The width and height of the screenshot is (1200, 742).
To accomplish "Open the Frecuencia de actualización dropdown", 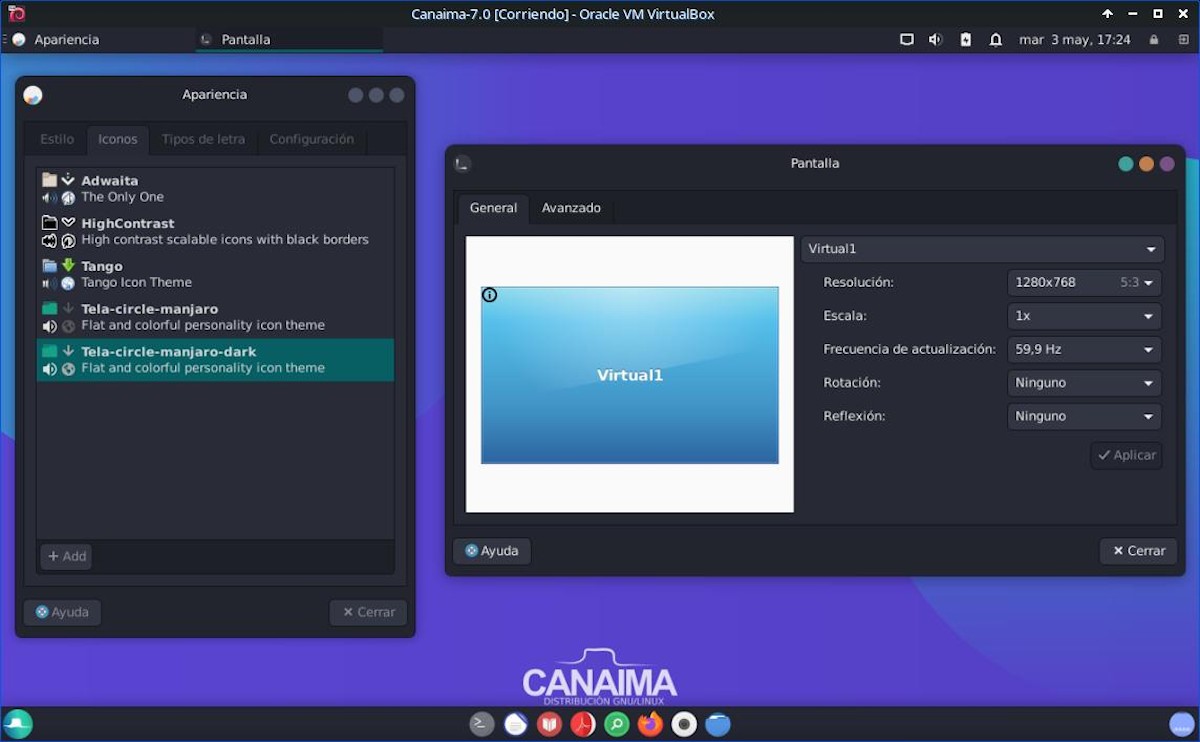I will point(1084,350).
